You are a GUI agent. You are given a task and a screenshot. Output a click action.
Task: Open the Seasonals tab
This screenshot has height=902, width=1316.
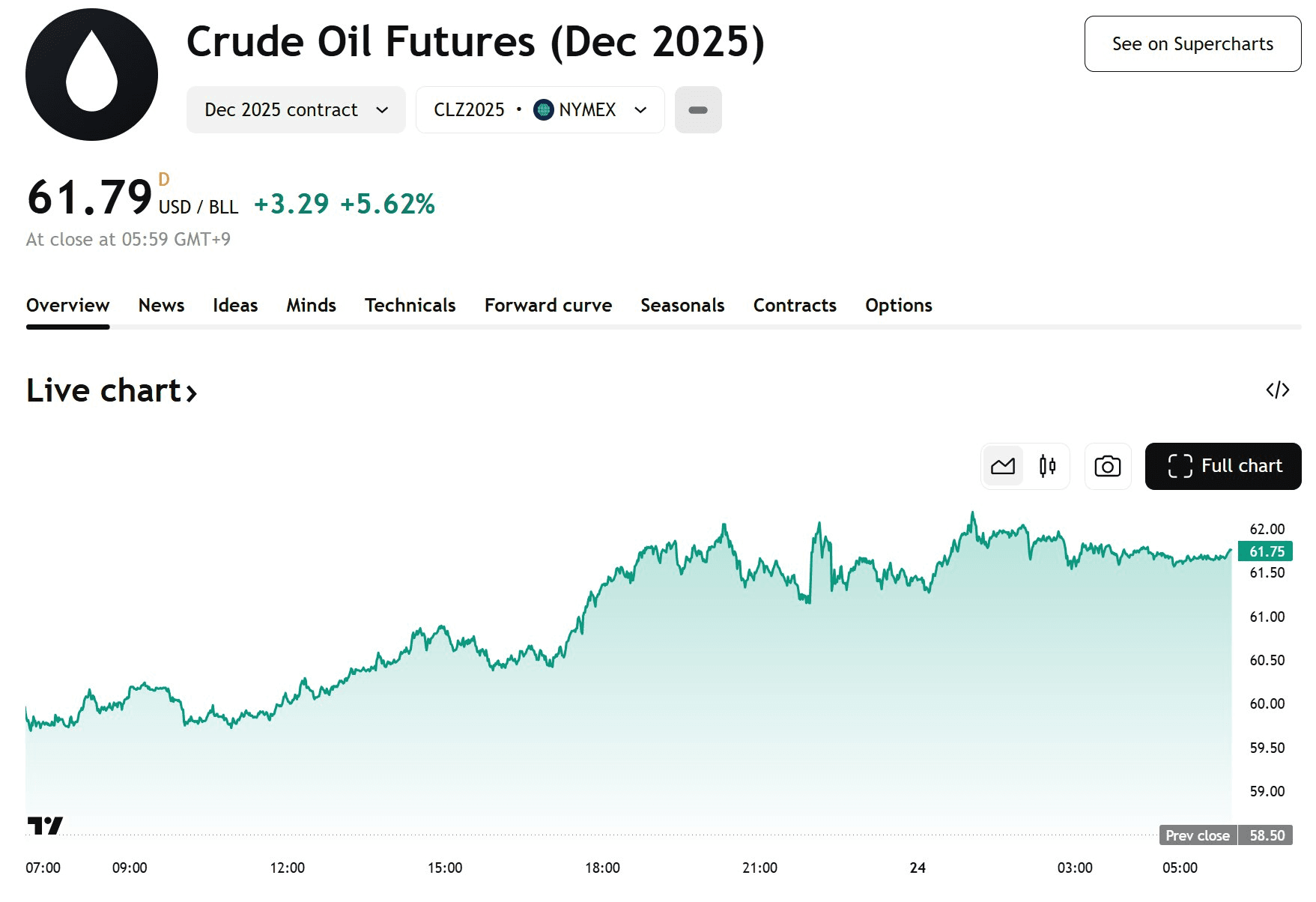coord(682,305)
